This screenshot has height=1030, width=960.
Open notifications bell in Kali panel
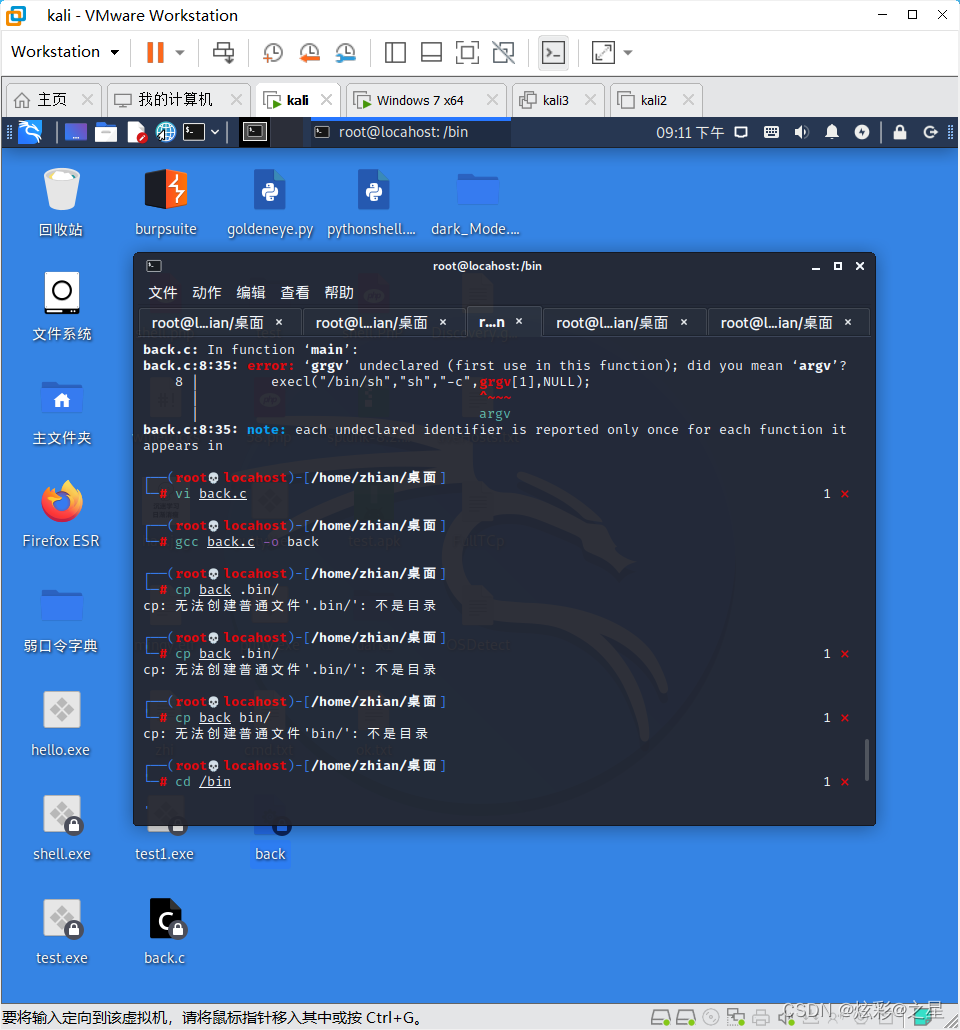click(832, 133)
